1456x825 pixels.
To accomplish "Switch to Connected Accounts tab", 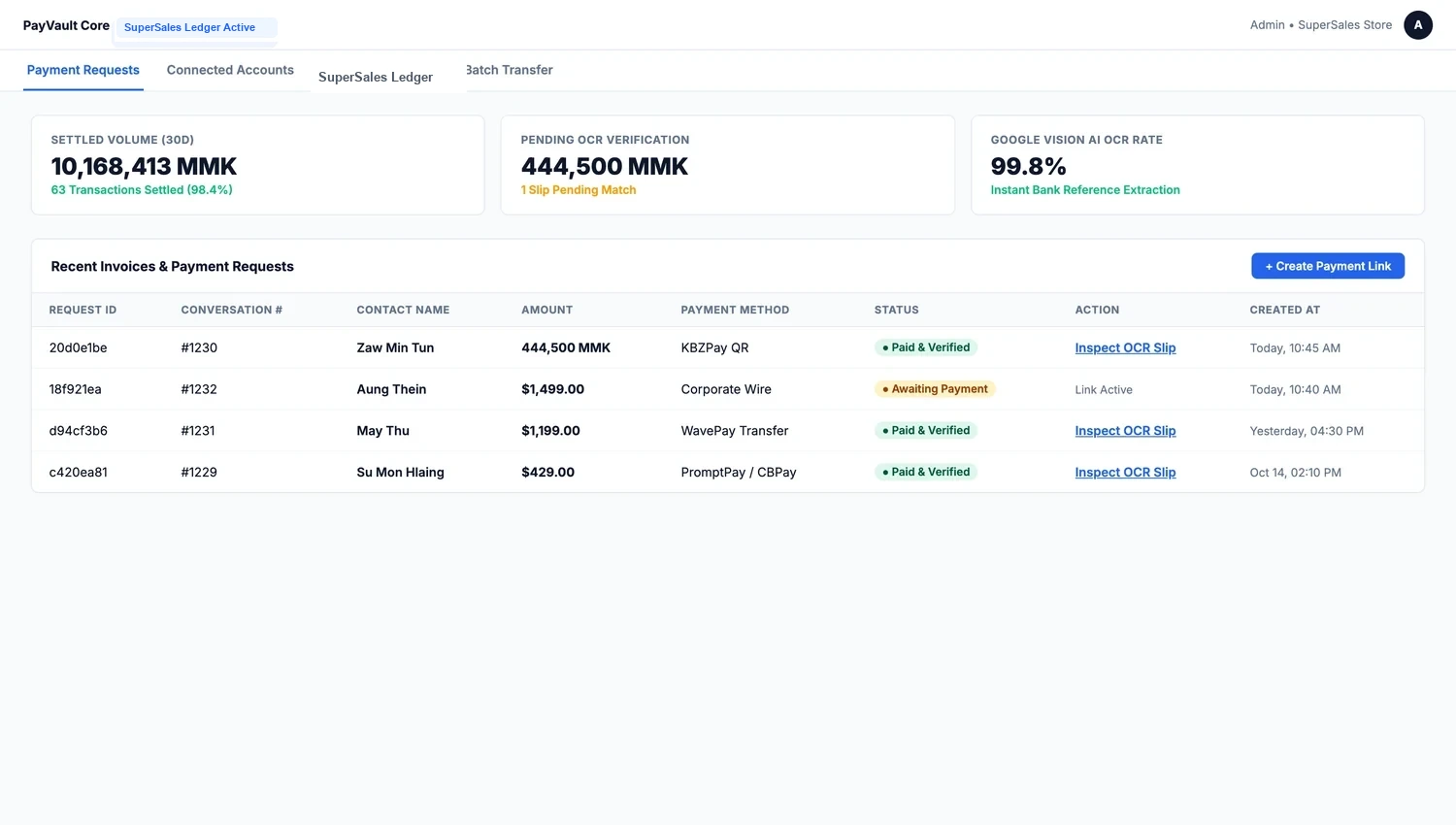I will click(230, 70).
